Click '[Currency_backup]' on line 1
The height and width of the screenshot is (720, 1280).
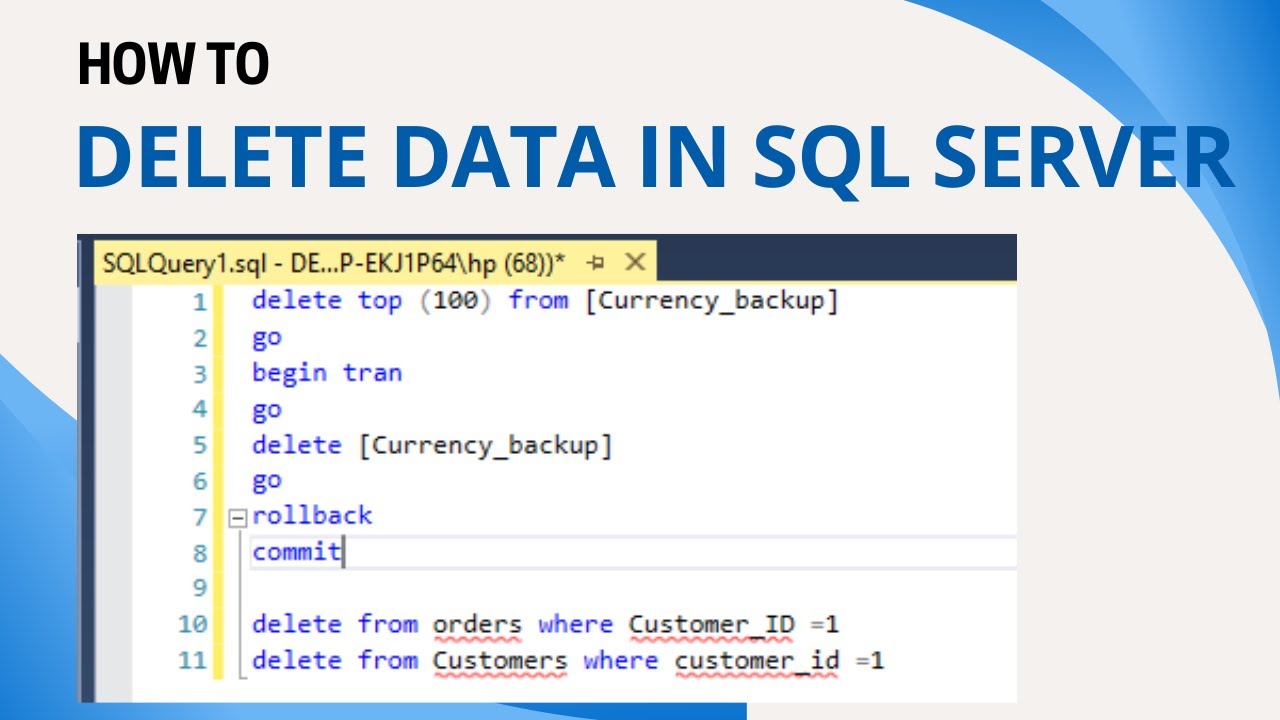tap(711, 300)
